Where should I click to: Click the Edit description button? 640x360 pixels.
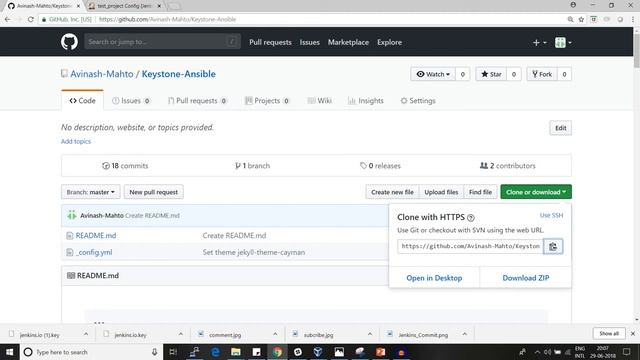coord(560,128)
